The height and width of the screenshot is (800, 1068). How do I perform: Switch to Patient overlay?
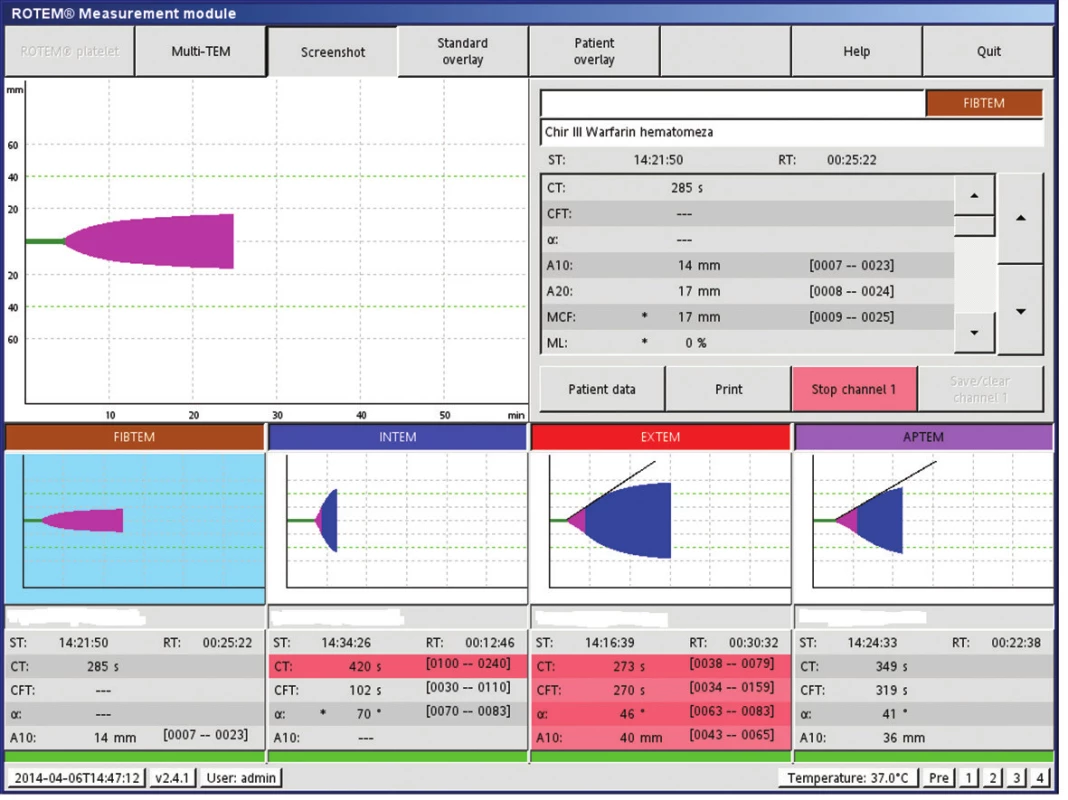point(594,52)
